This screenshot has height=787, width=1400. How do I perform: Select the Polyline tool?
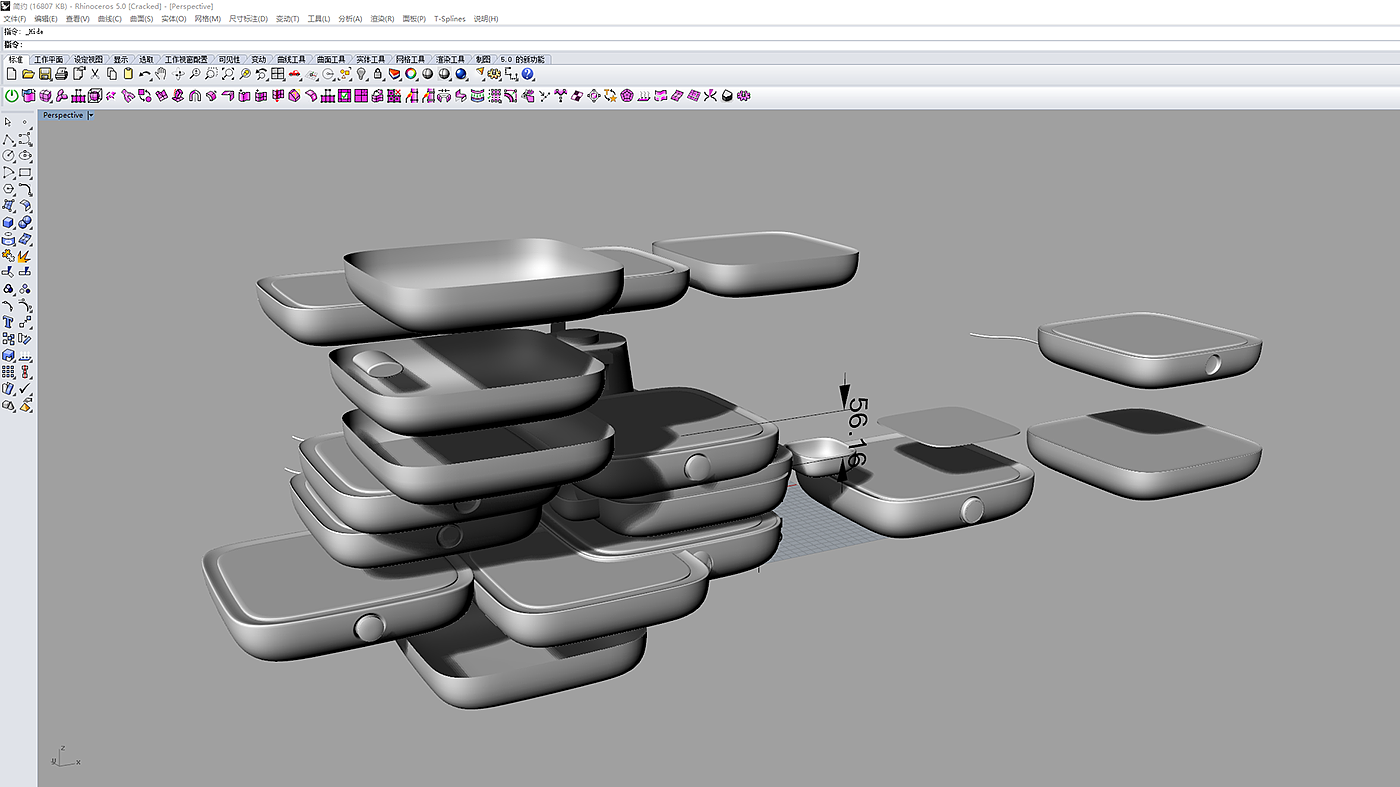(9, 139)
